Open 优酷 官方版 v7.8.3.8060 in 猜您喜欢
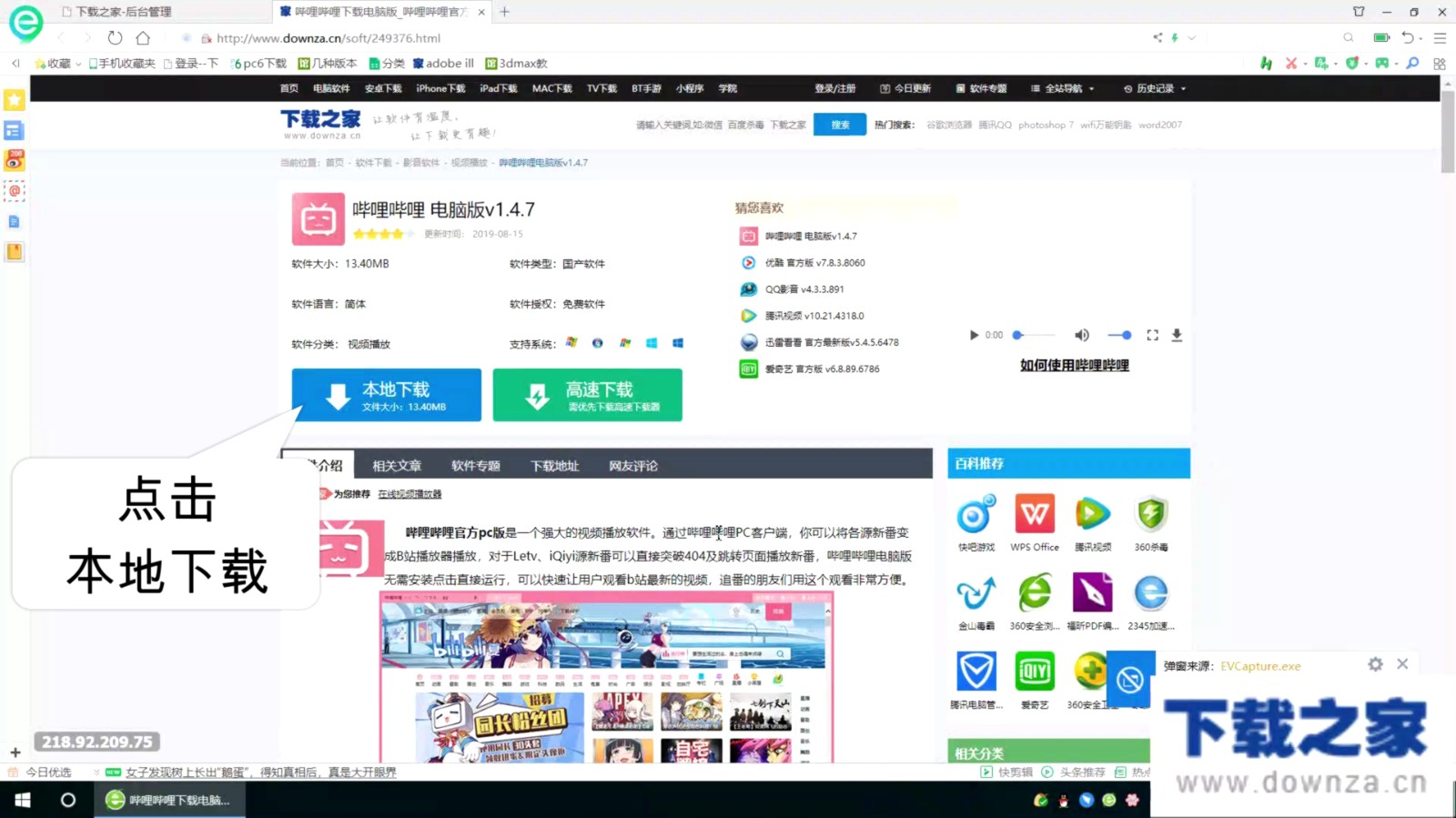 click(814, 263)
